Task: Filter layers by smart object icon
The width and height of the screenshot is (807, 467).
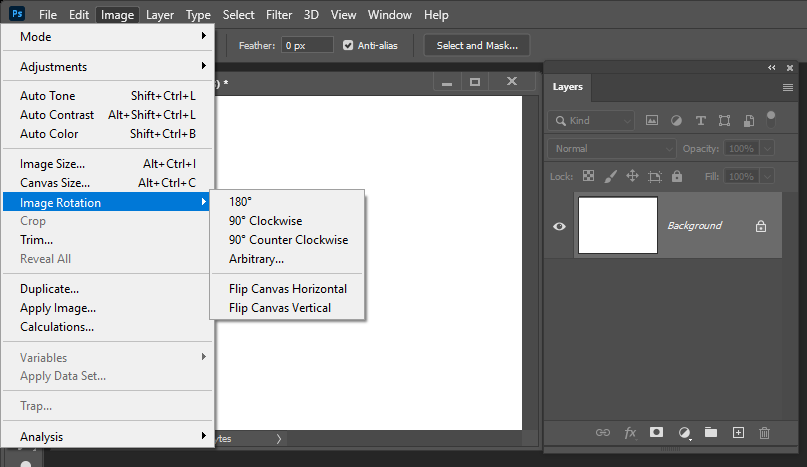Action: click(749, 120)
